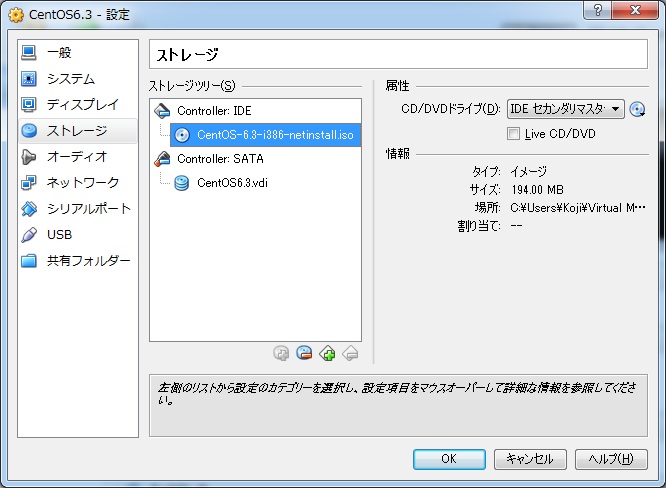Click the ヘルプ(H) button
The height and width of the screenshot is (488, 666).
click(x=611, y=459)
